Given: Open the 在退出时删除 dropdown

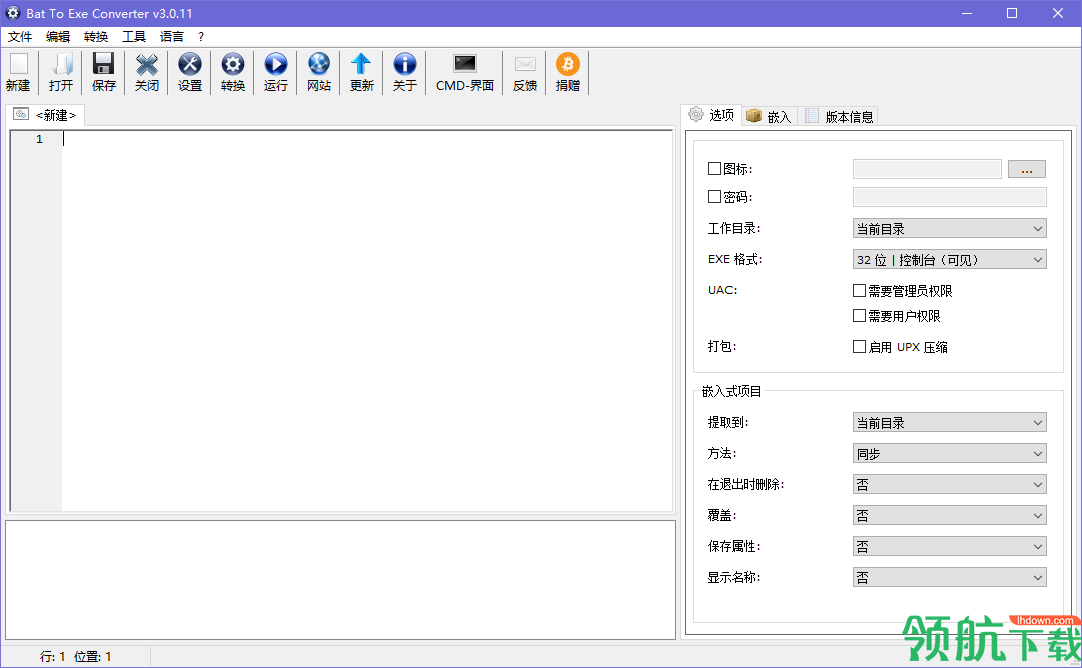Looking at the screenshot, I should point(950,484).
